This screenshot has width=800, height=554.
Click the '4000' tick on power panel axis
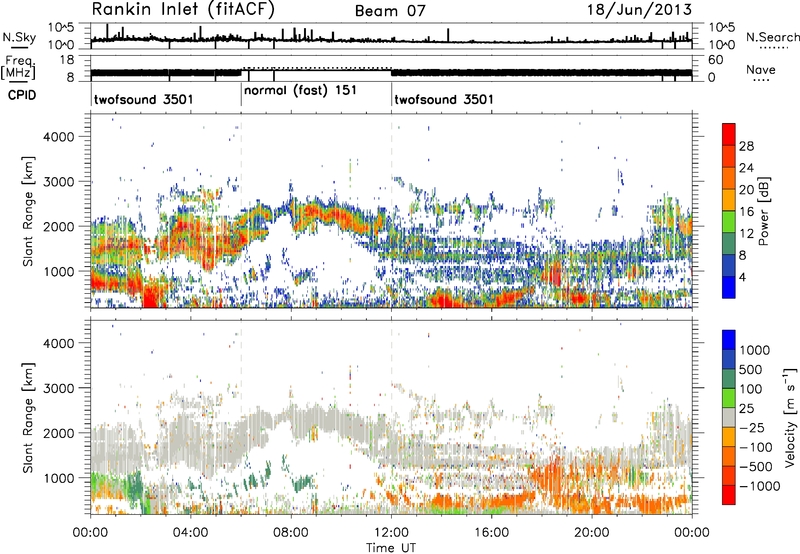coord(59,137)
